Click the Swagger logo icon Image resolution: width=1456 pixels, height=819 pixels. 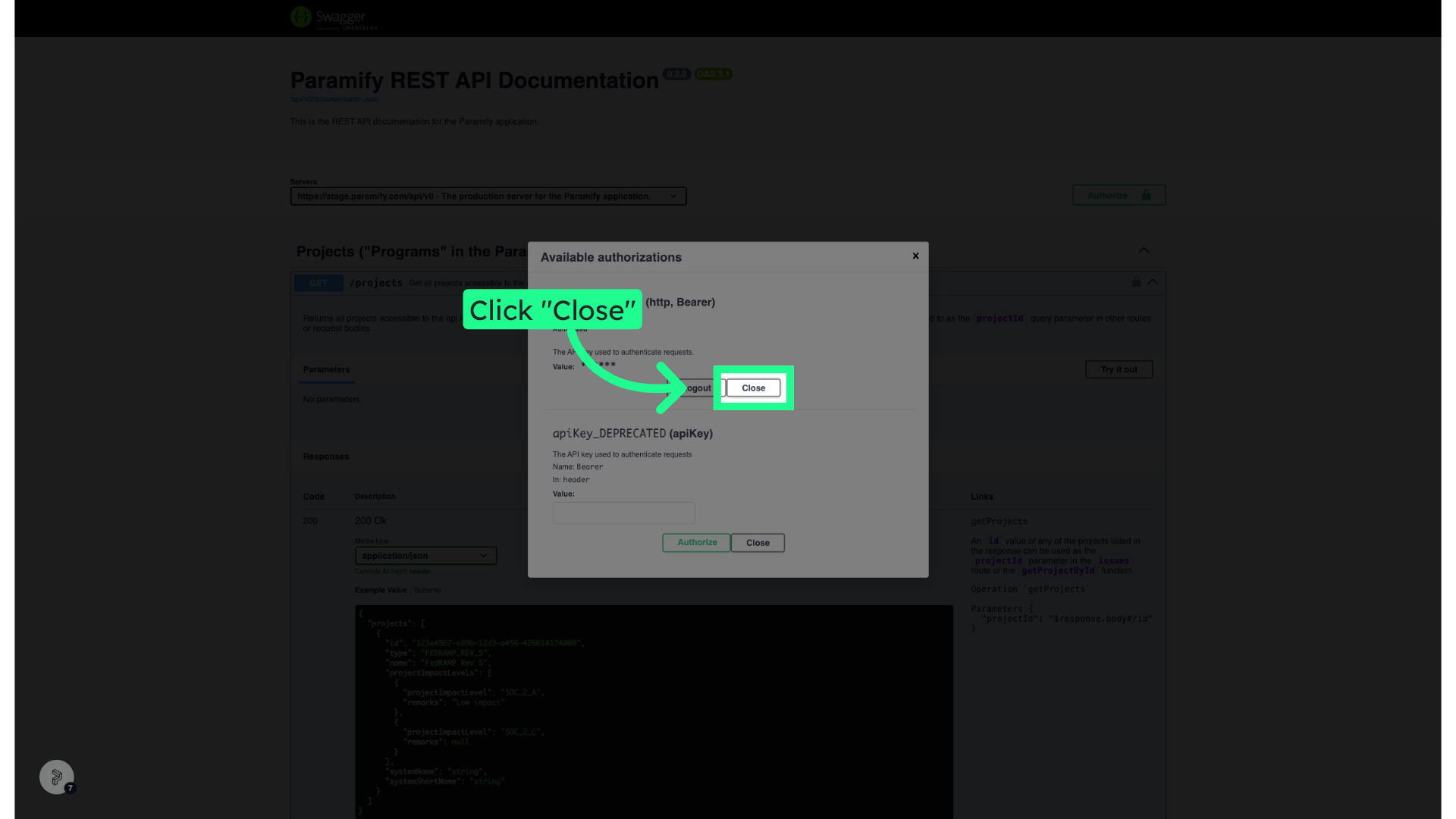tap(301, 17)
